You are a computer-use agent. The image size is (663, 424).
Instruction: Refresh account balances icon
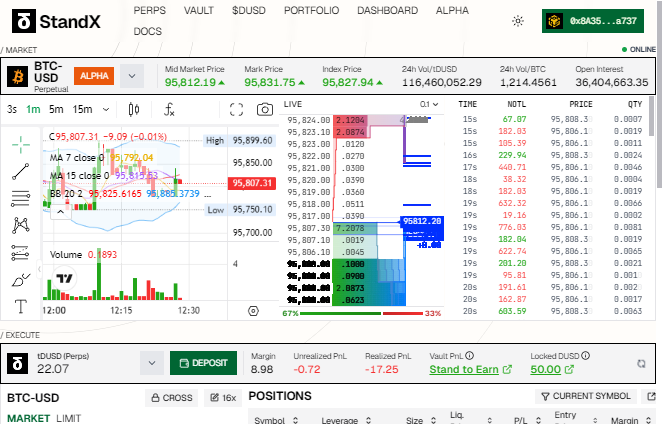click(641, 364)
